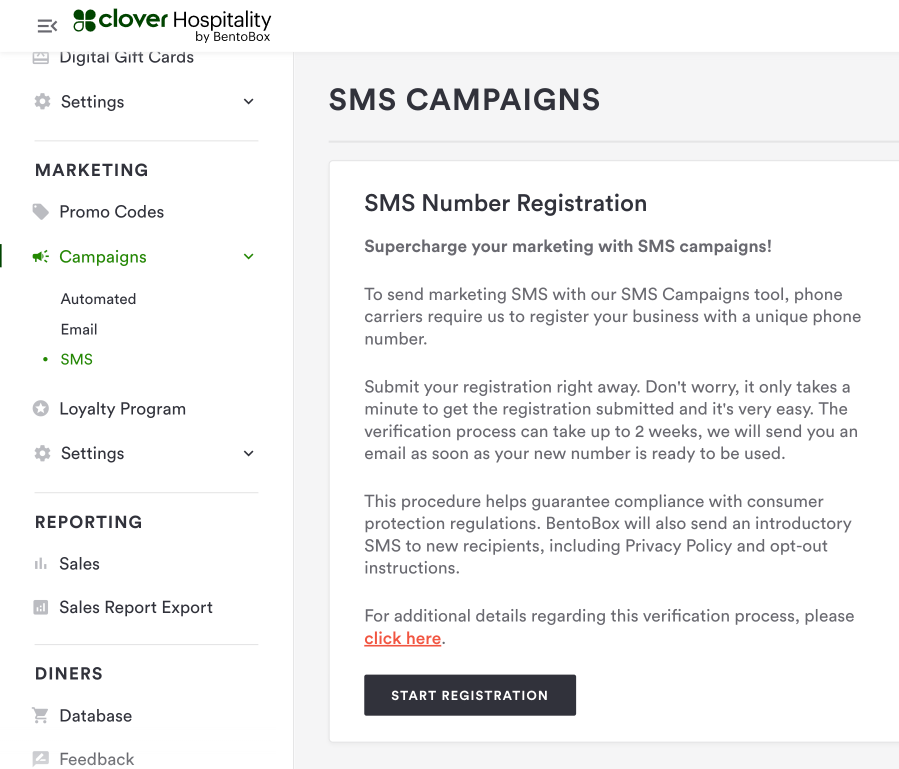
Task: Click the Digital Gift Cards icon
Action: (41, 58)
